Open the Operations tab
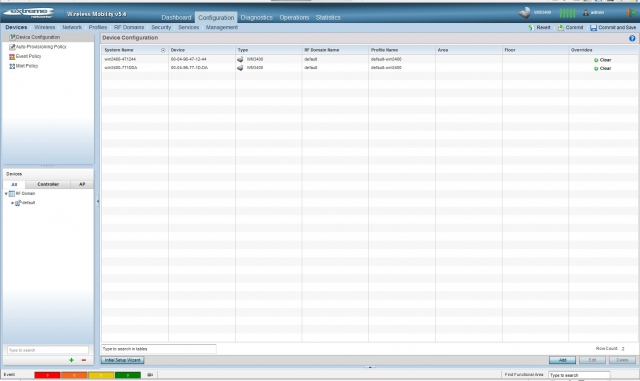This screenshot has width=640, height=381. [x=294, y=18]
